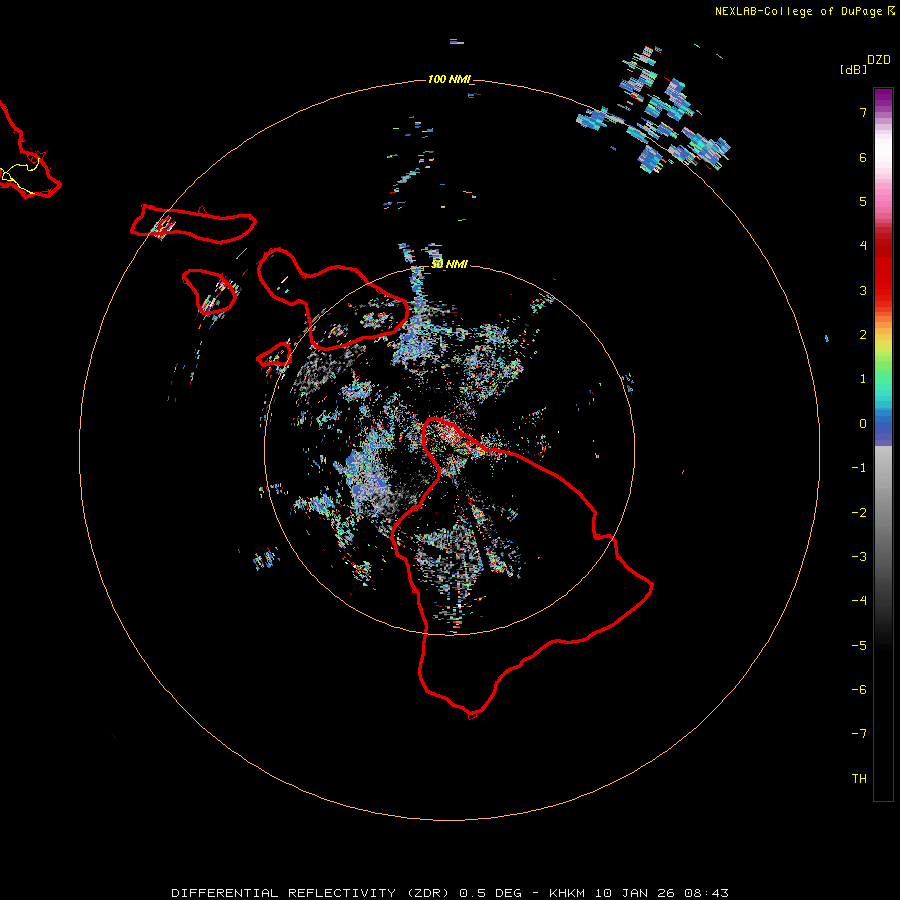Screen dimensions: 900x900
Task: Click the -2 value on the dB scale
Action: tap(859, 513)
